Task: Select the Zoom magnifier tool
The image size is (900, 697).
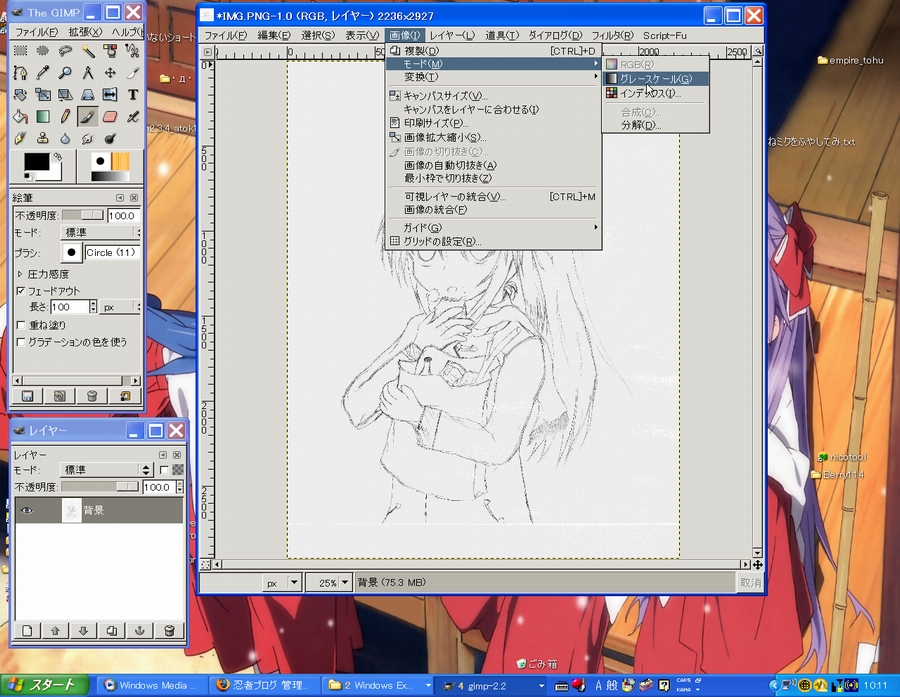Action: tap(65, 73)
